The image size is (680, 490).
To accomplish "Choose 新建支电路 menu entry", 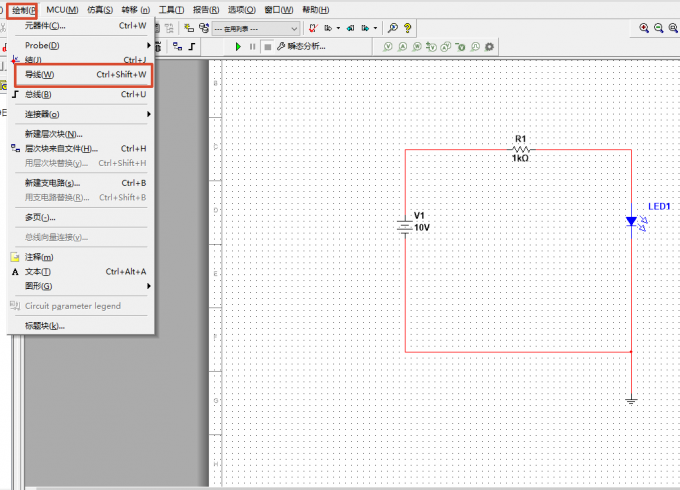I will 81,183.
